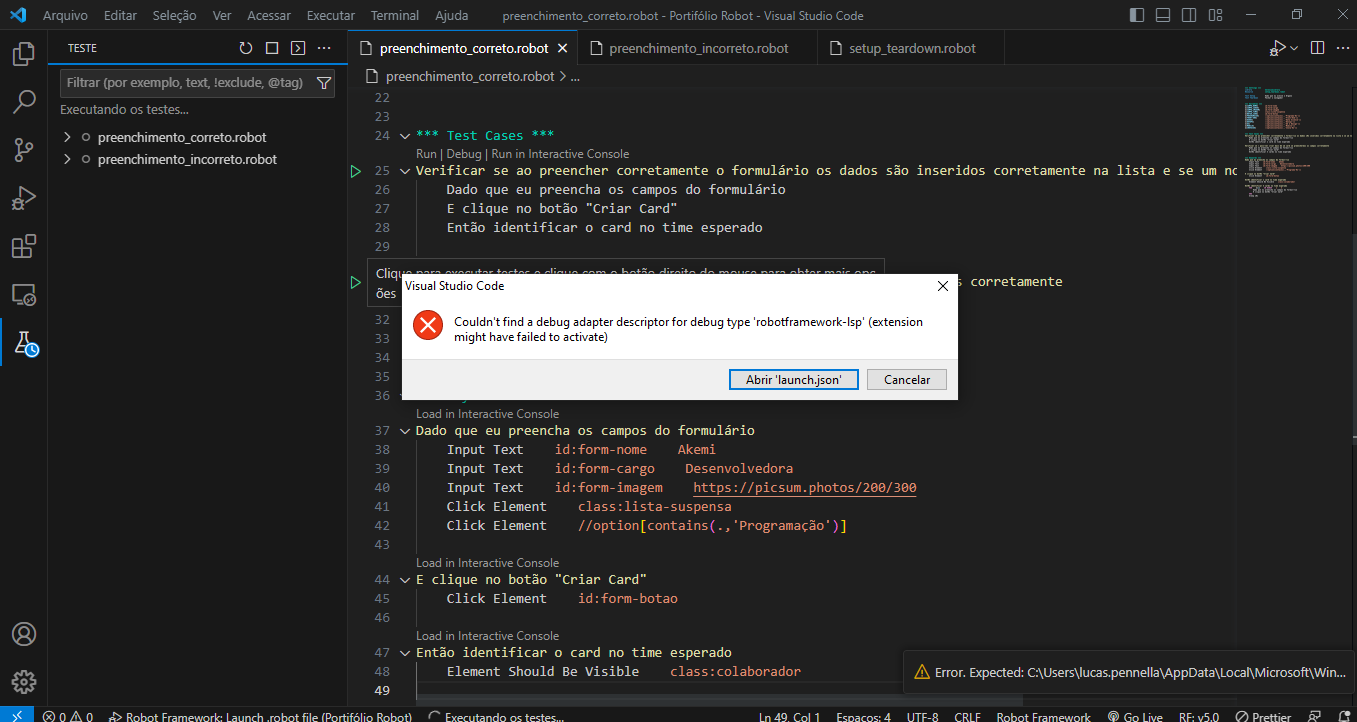Open the Arquivo menu
Image resolution: width=1357 pixels, height=722 pixels.
pyautogui.click(x=65, y=16)
